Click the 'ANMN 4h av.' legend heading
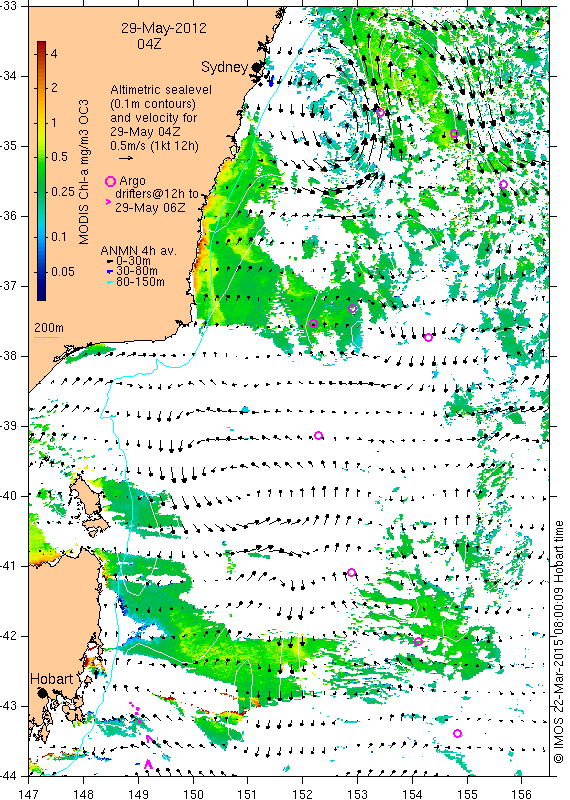This screenshot has height=800, width=570. pyautogui.click(x=138, y=251)
